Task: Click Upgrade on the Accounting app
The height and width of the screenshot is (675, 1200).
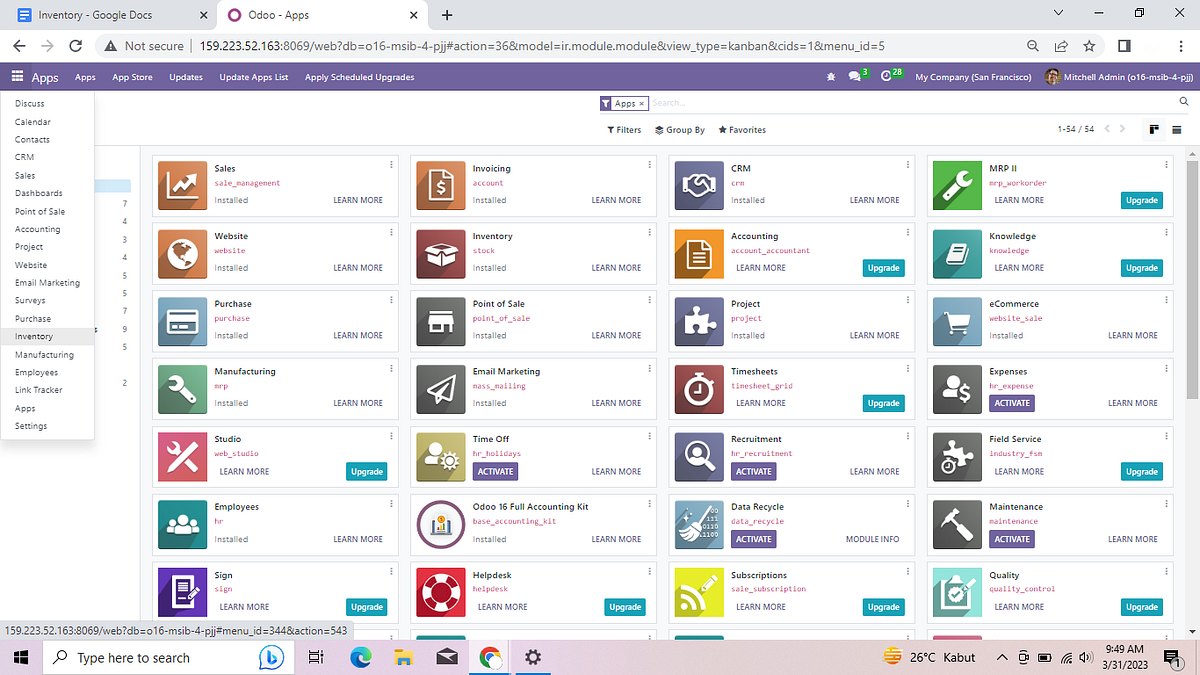Action: coord(883,268)
